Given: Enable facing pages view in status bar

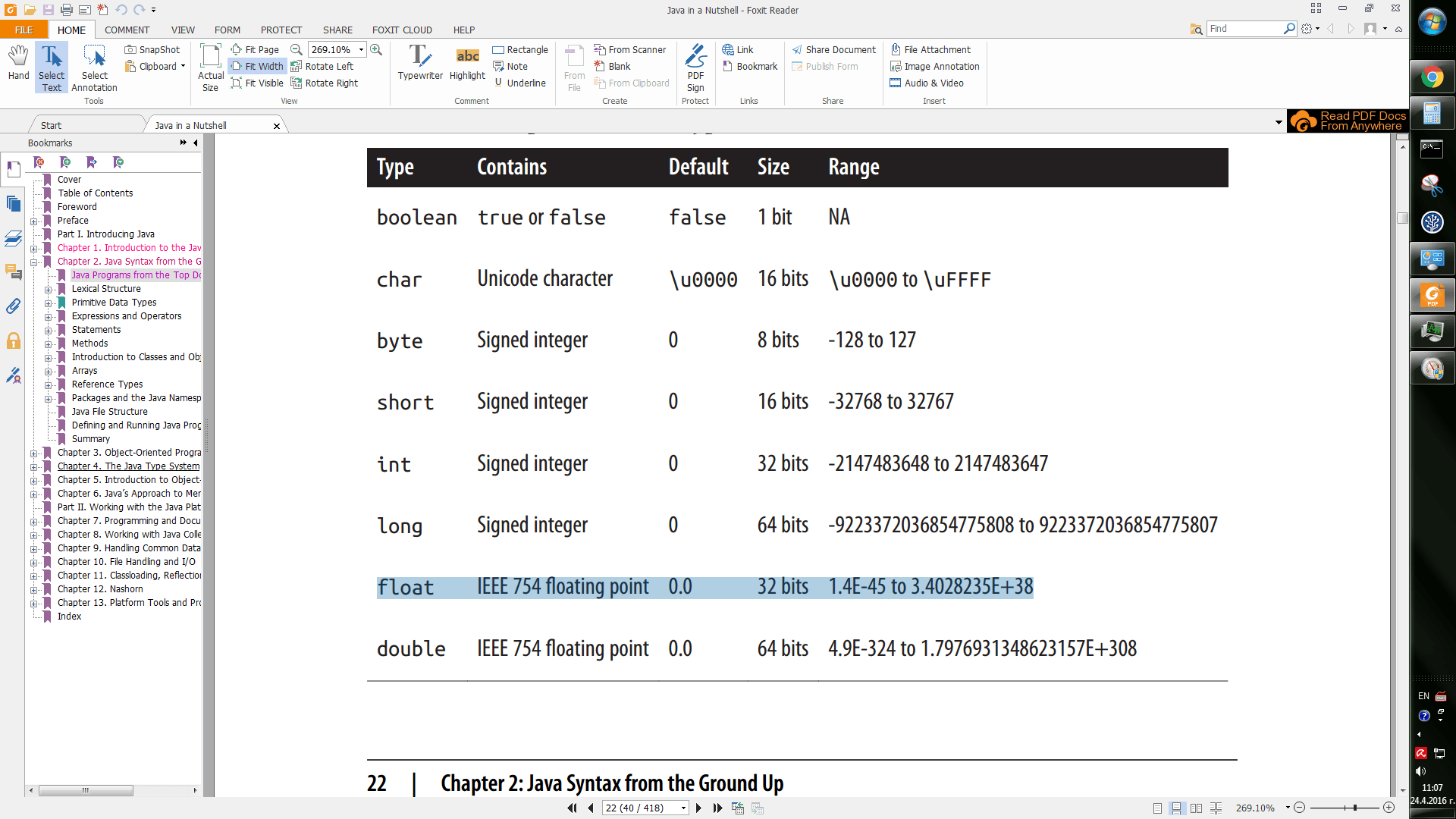Looking at the screenshot, I should click(1196, 808).
